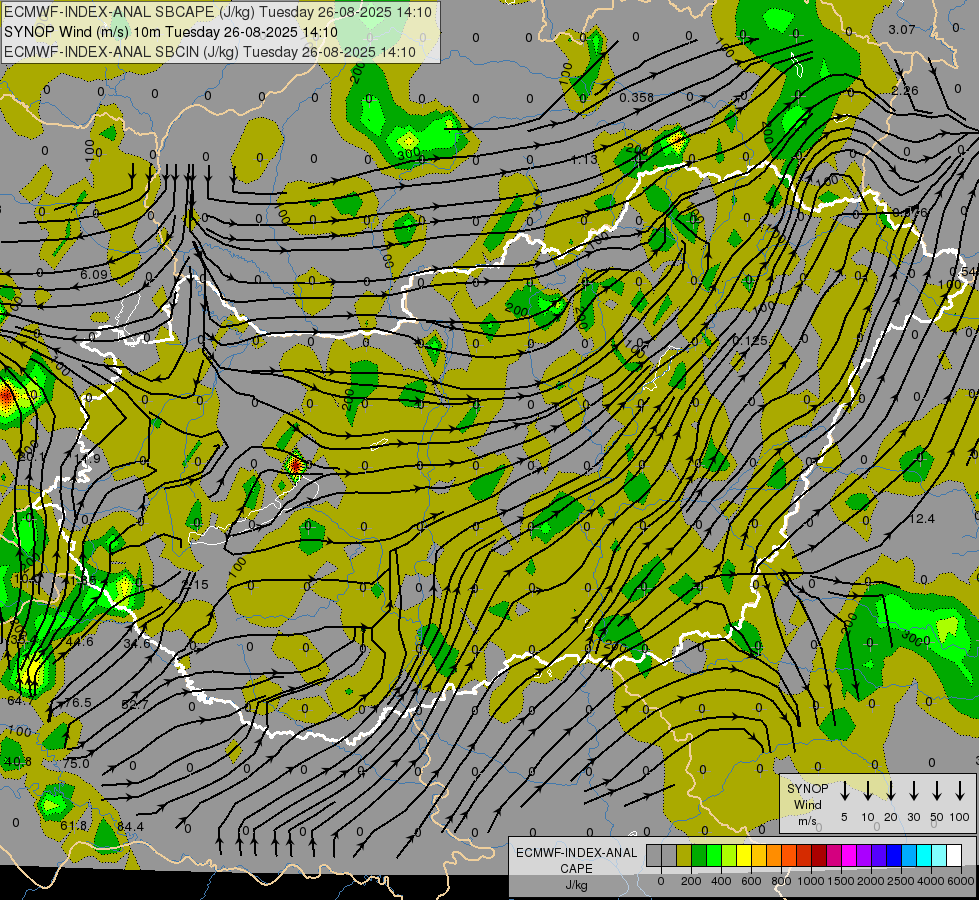Click the SBCAPE title line in header box
Screen dimensions: 979x900
tap(217, 12)
